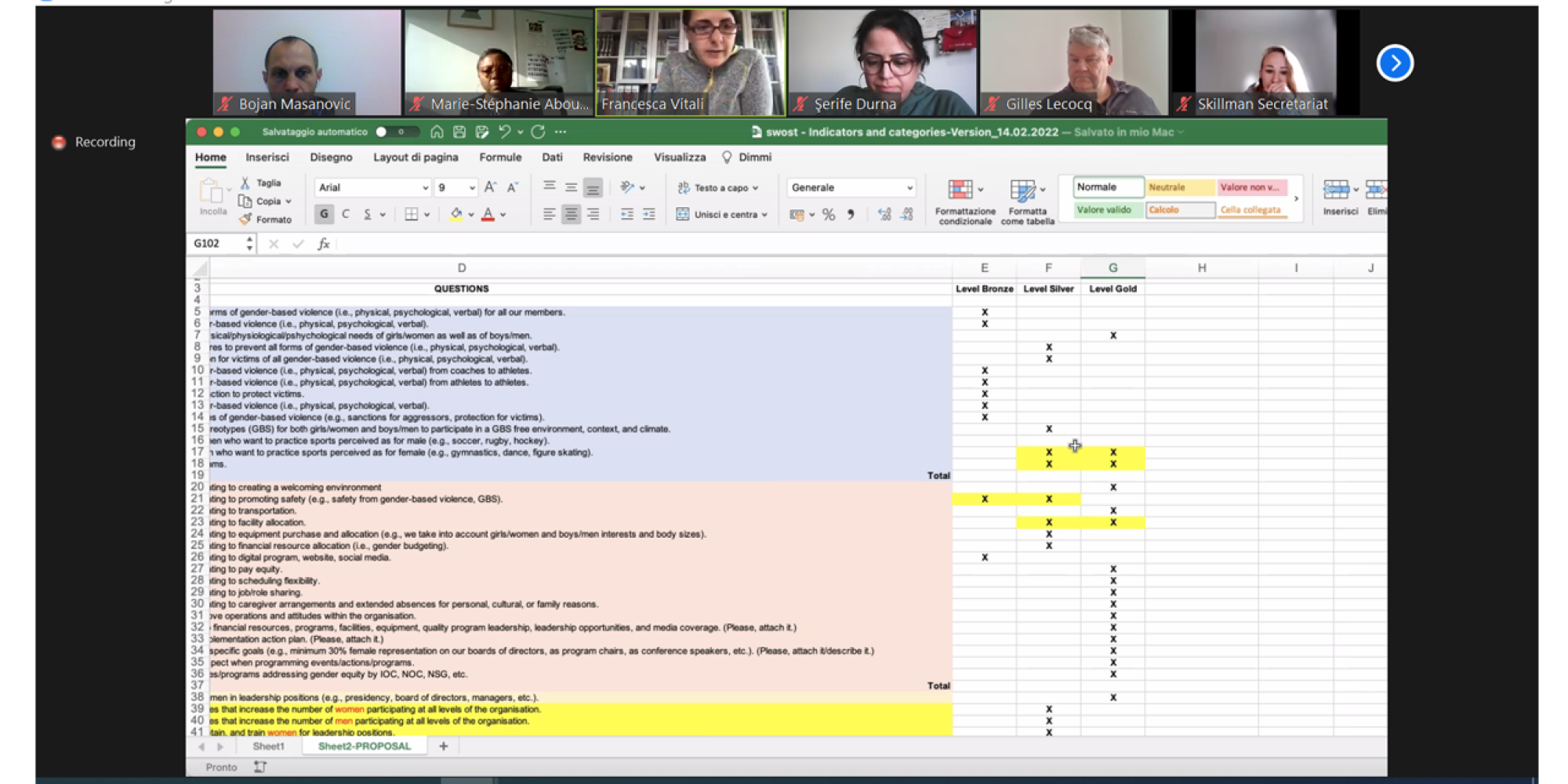Screen dimensions: 1568x784
Task: Click the save icon in the title bar
Action: (x=459, y=132)
